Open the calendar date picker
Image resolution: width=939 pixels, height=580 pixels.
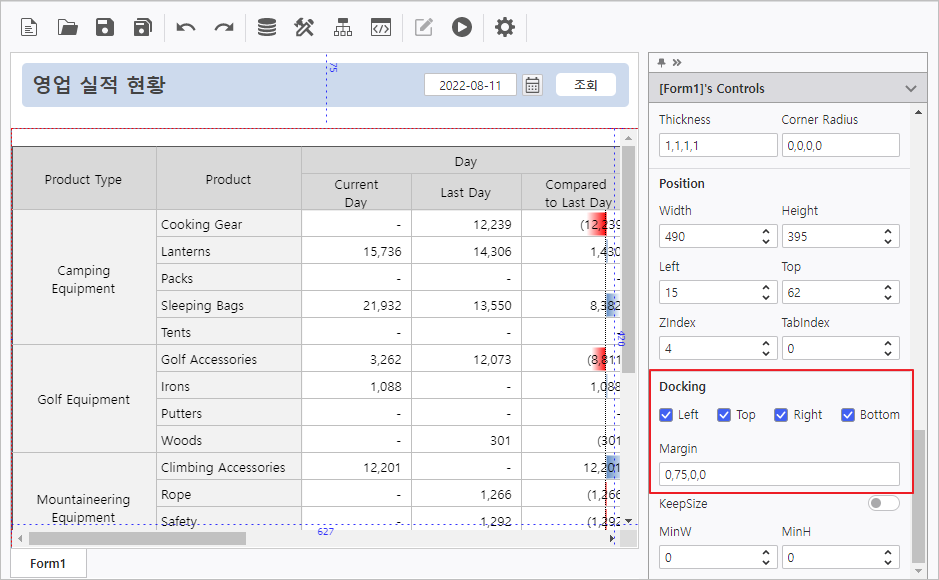(x=532, y=85)
